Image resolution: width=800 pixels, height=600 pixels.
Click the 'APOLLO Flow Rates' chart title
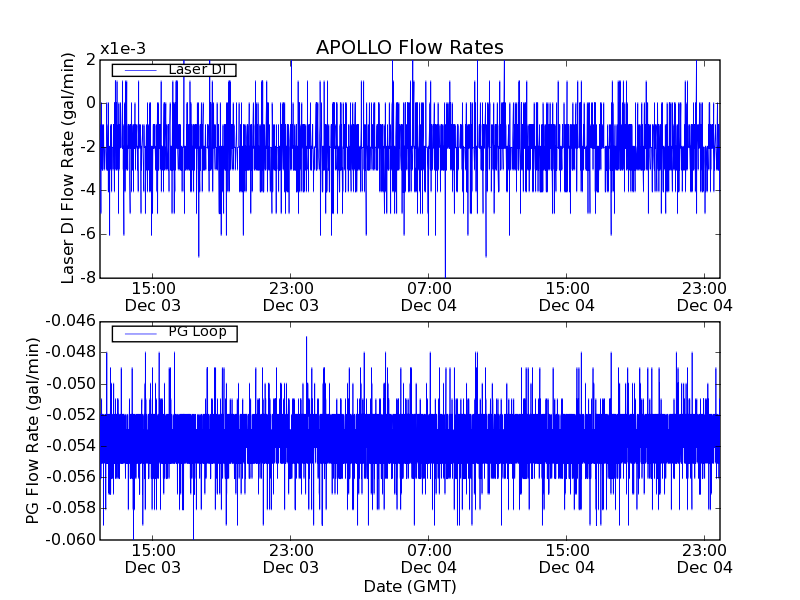410,47
